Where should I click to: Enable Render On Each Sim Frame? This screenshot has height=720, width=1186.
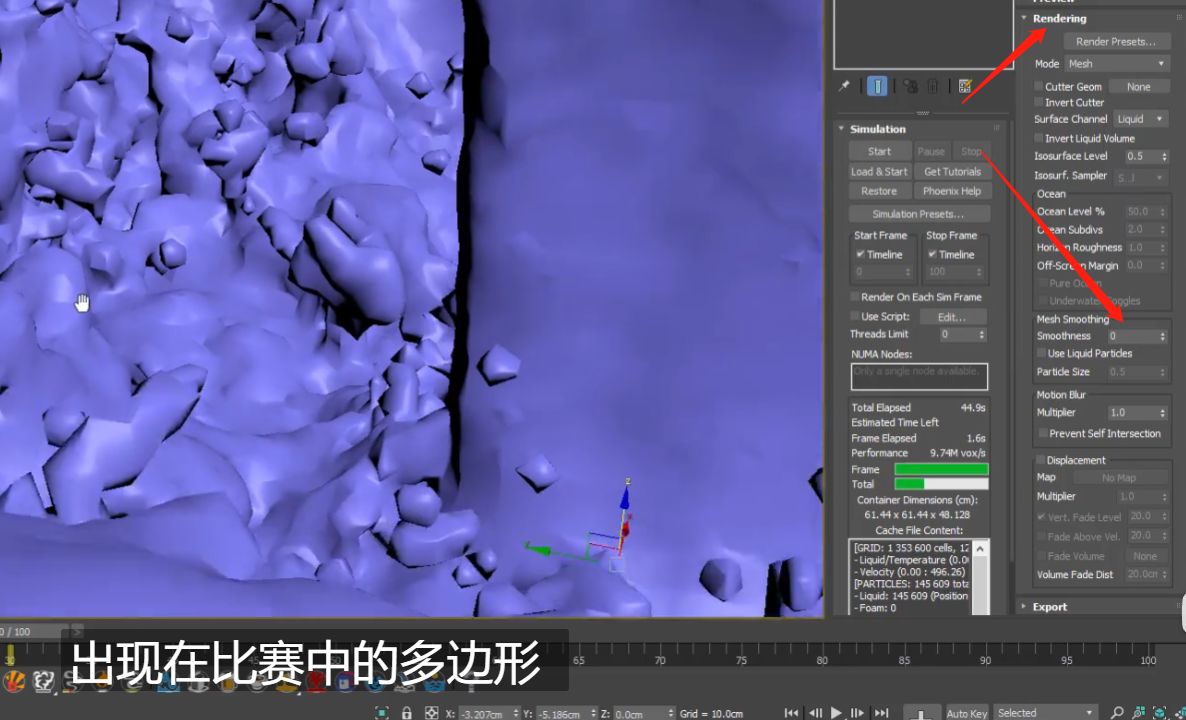tap(855, 297)
